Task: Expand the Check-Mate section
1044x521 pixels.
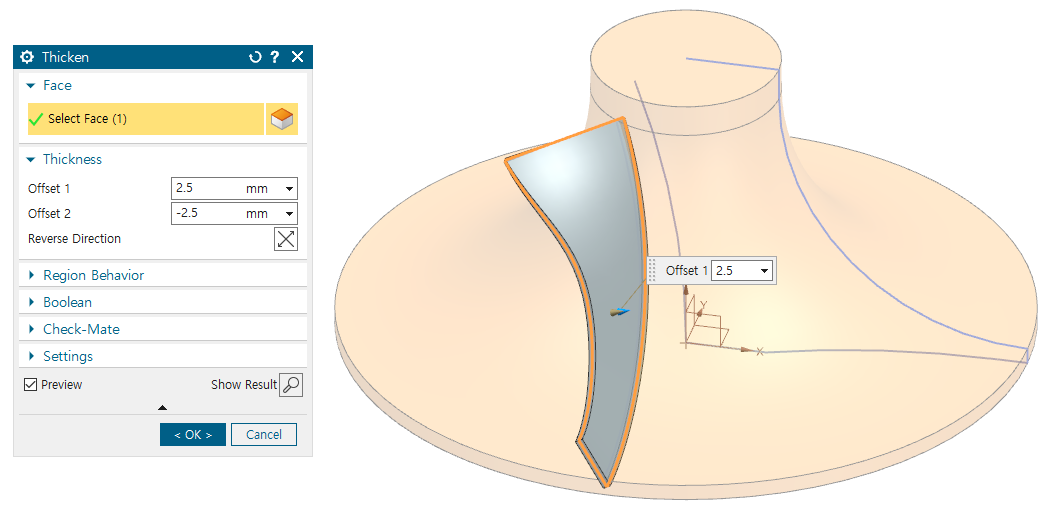Action: point(31,329)
